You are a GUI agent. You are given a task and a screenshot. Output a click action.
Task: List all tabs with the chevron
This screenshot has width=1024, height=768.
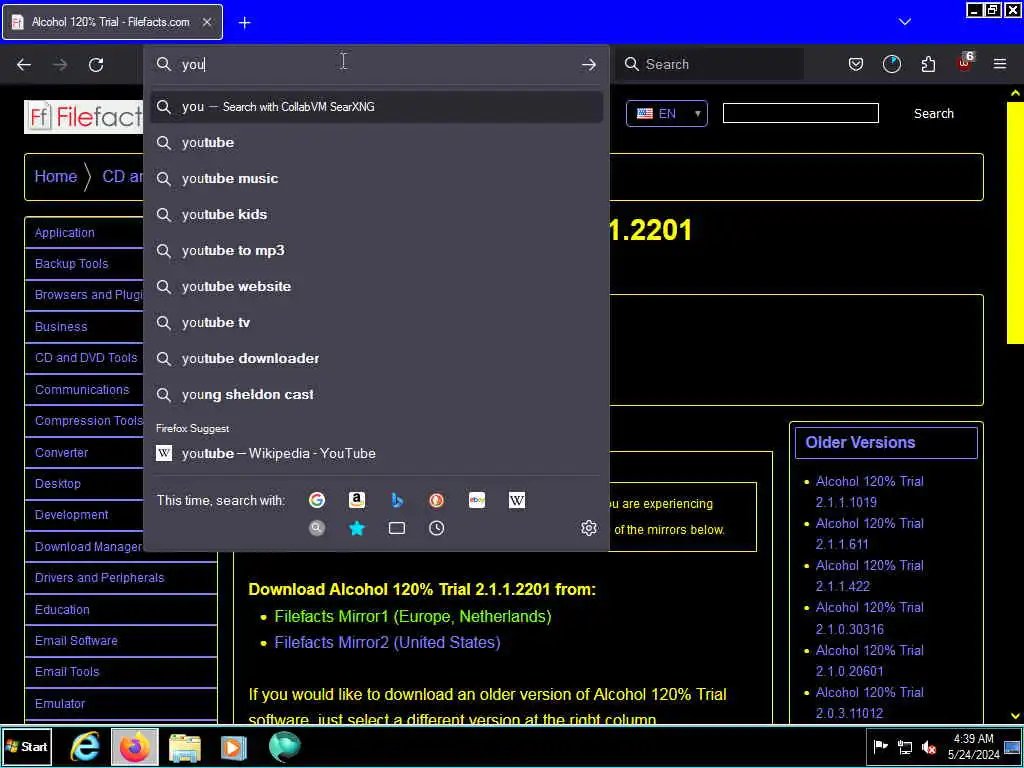pos(904,22)
